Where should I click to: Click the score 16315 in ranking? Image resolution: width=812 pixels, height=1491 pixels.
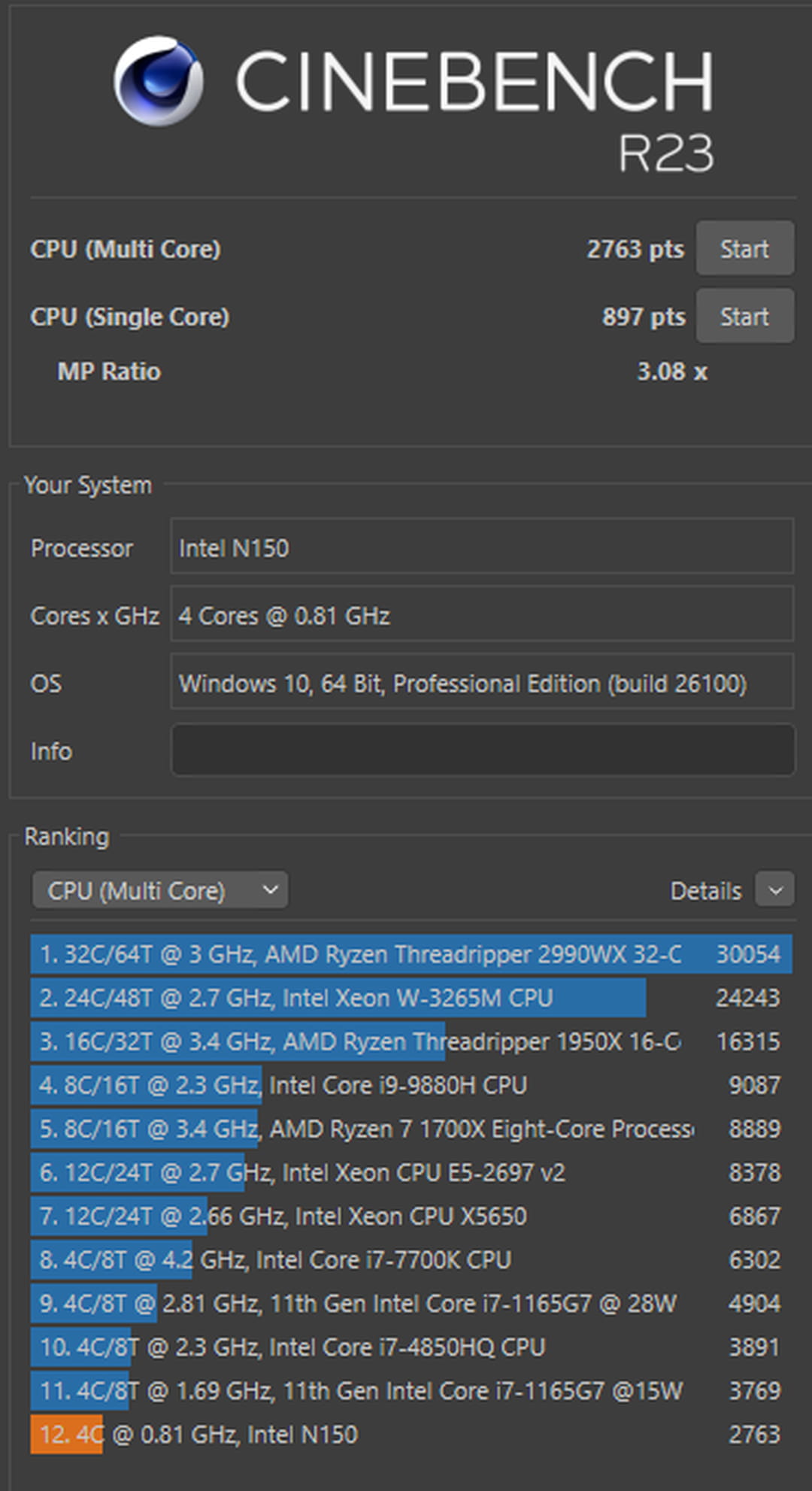pyautogui.click(x=748, y=1041)
